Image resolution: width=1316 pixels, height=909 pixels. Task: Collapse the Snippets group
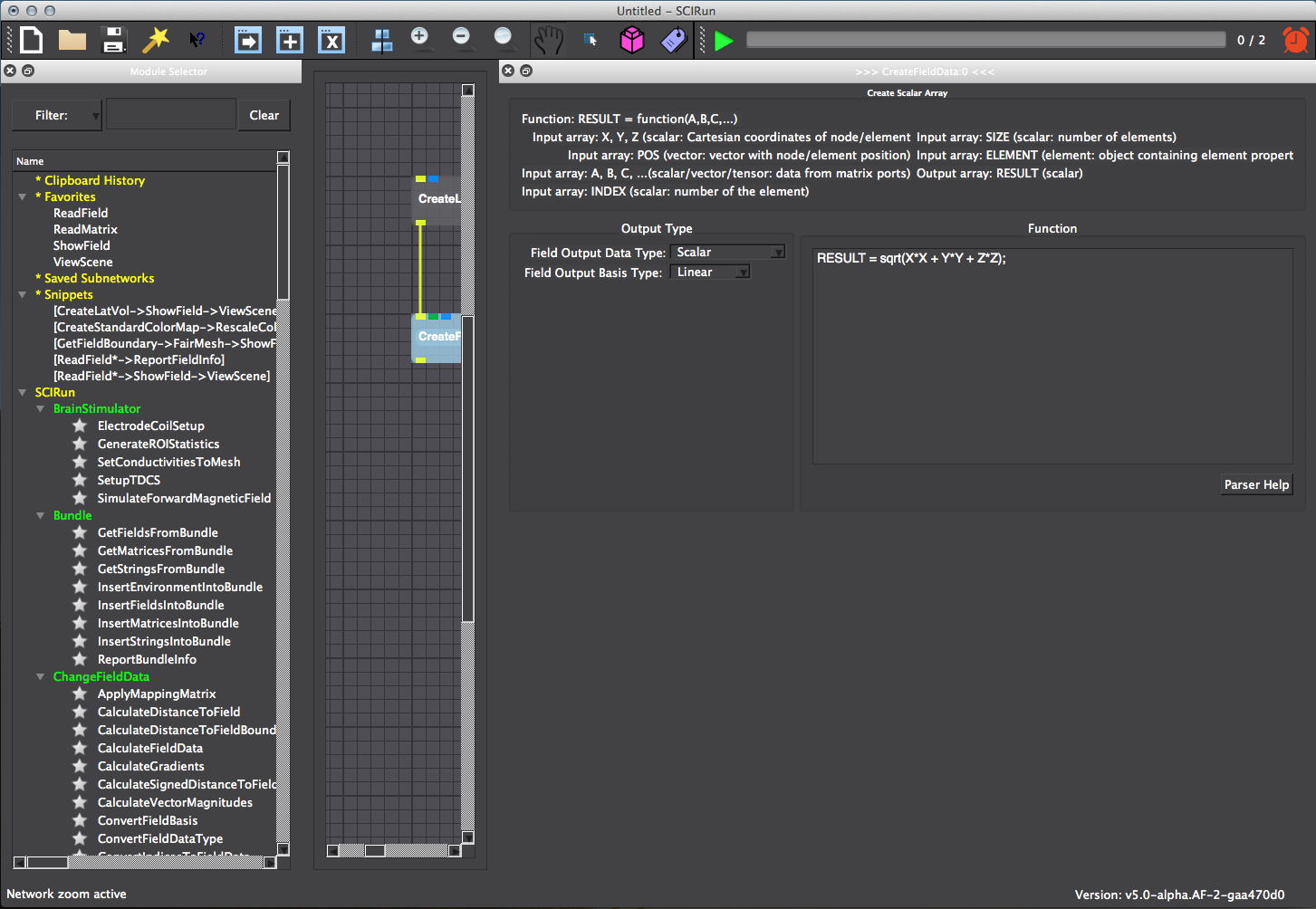pos(23,294)
